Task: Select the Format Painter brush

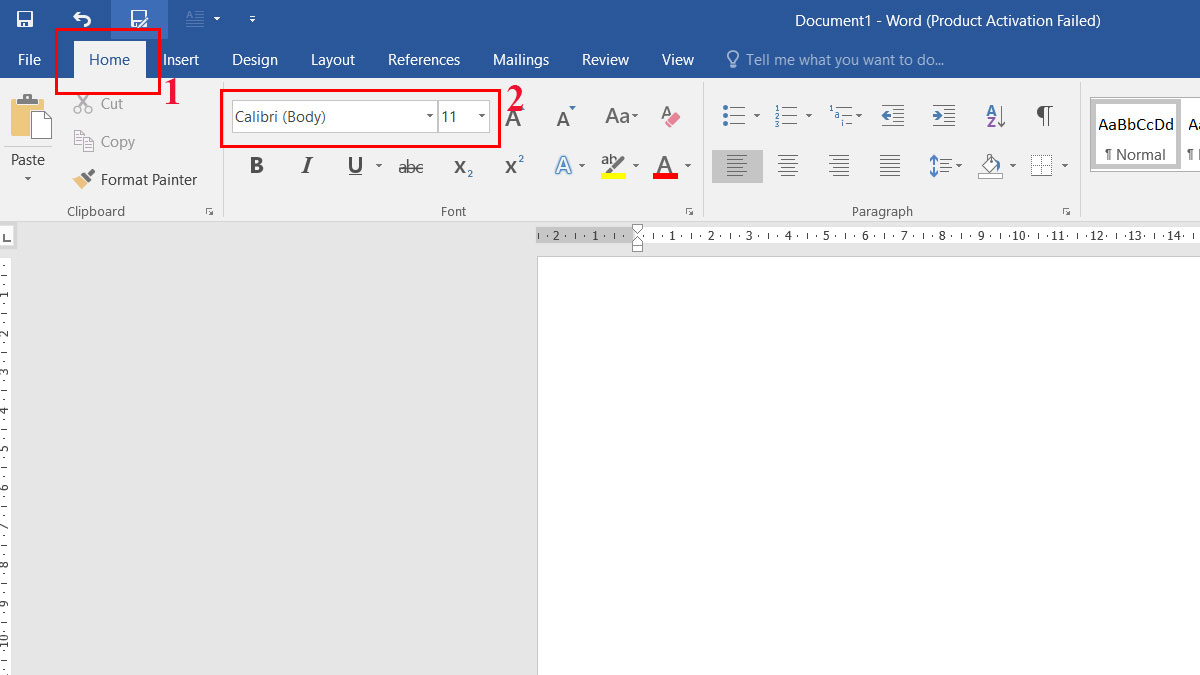Action: [136, 180]
